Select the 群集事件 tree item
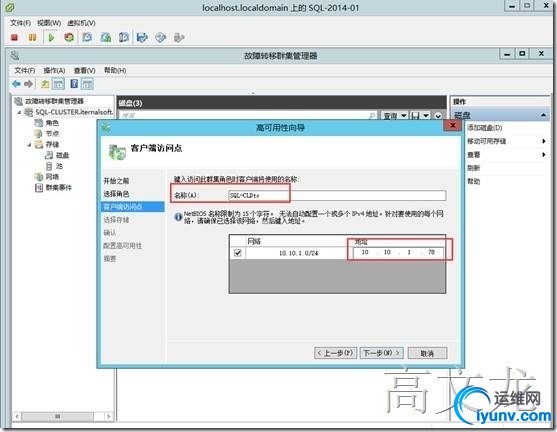 coord(59,188)
